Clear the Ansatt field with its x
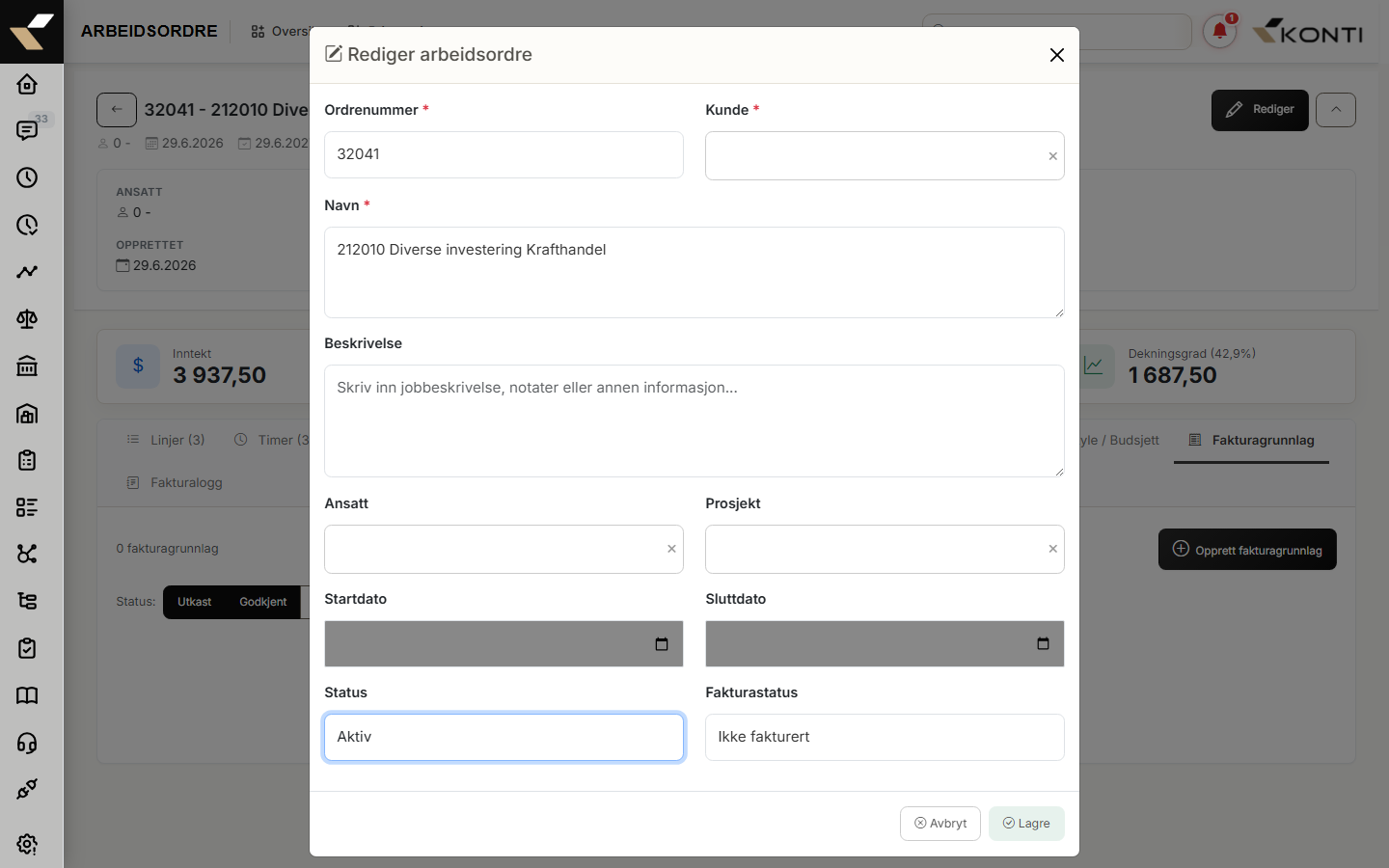 pyautogui.click(x=671, y=549)
